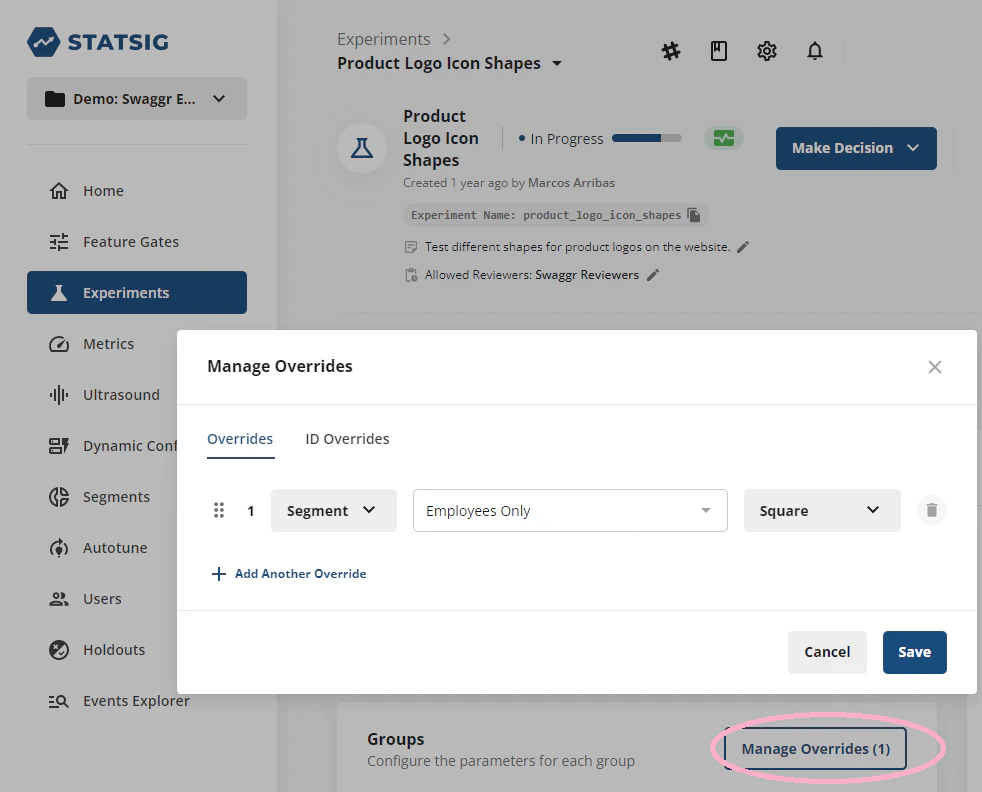Click the Allowed Reviewers clipboard icon
982x792 pixels.
[x=411, y=275]
